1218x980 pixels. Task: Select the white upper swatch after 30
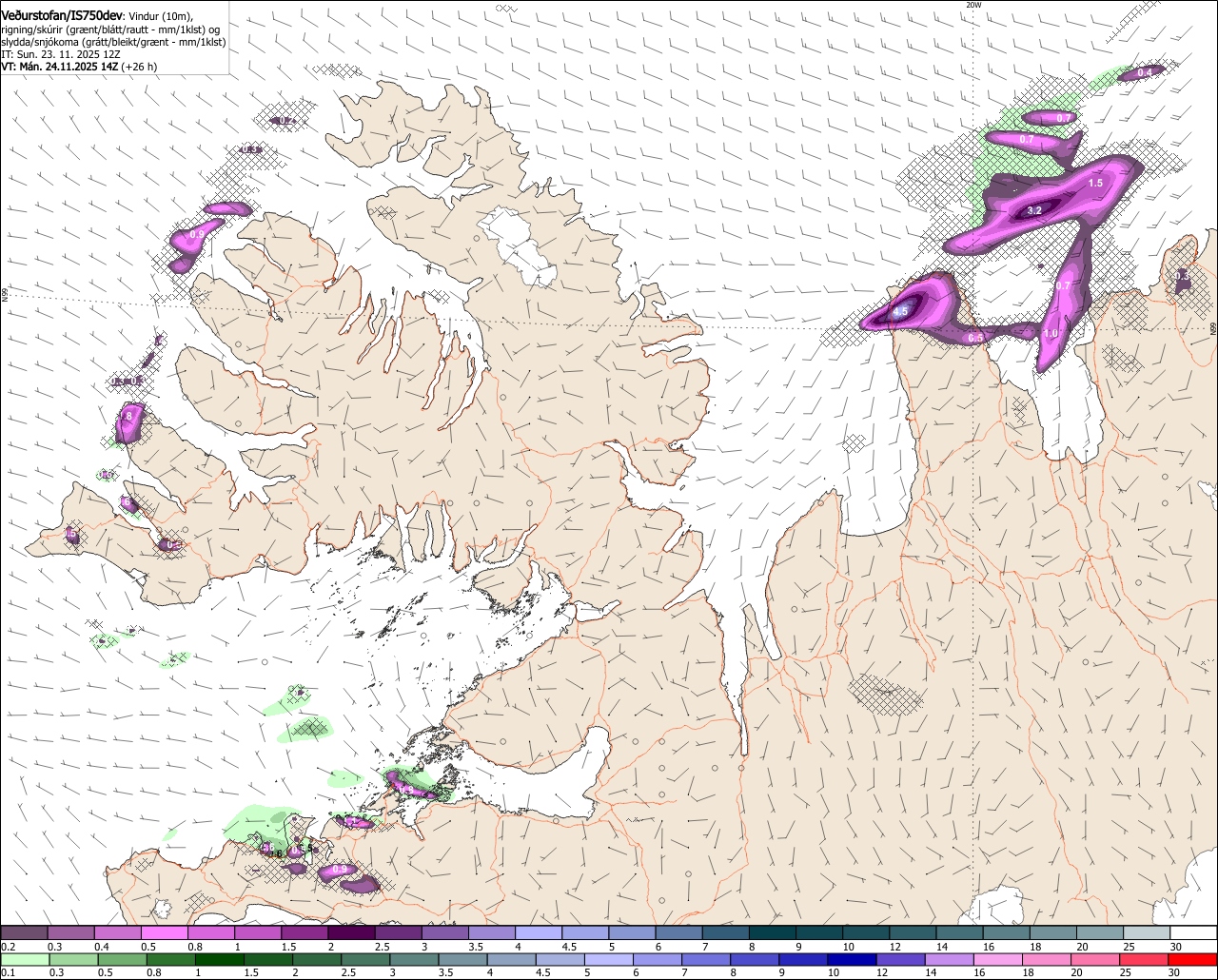[1193, 933]
